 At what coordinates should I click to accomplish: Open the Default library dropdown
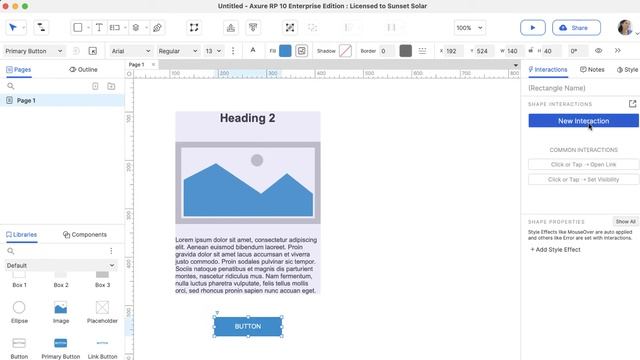(x=60, y=266)
